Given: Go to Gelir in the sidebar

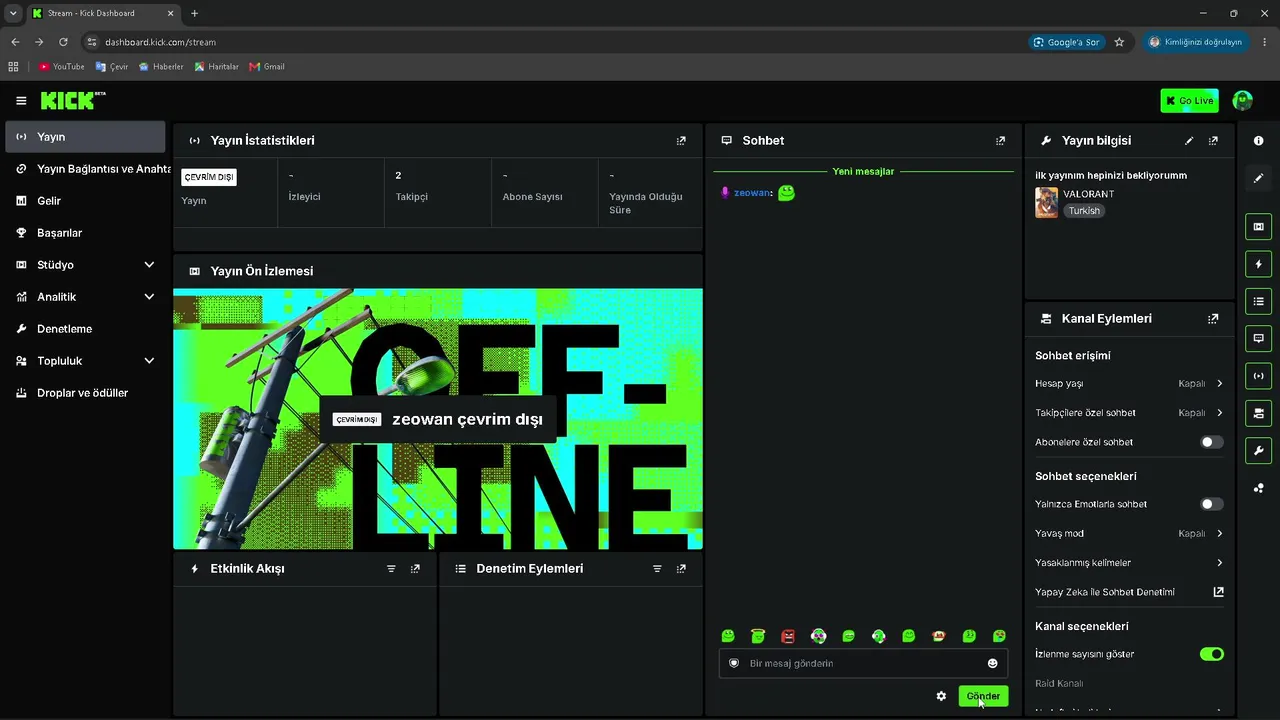Looking at the screenshot, I should (85, 201).
